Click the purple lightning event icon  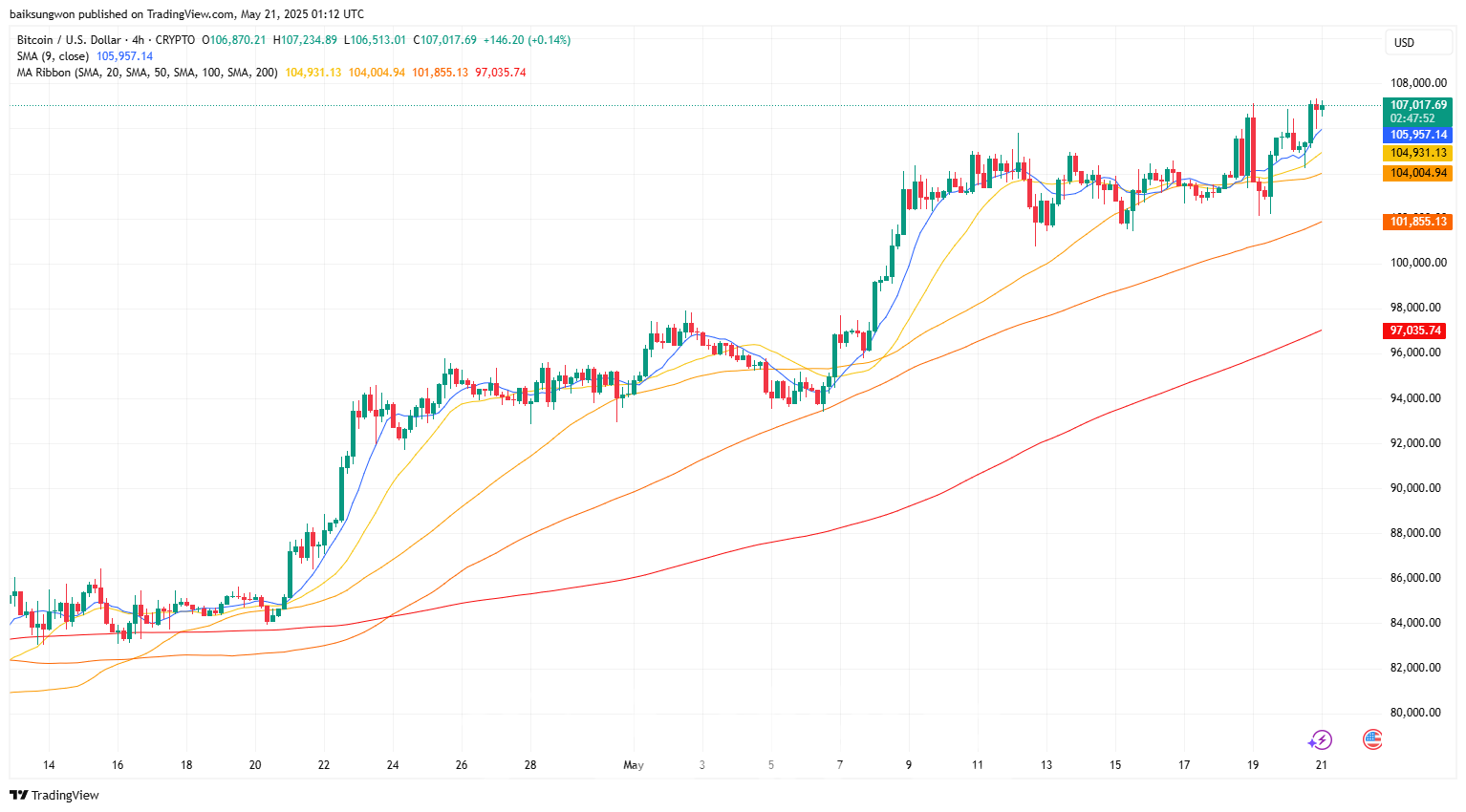coord(1320,739)
